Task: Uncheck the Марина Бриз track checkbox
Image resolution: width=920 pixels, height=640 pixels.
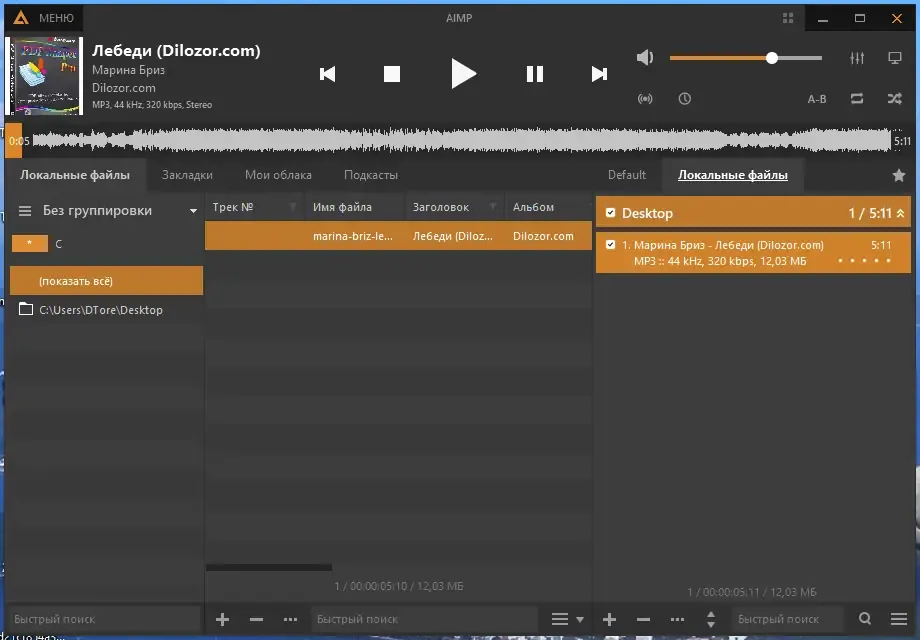Action: click(x=610, y=245)
